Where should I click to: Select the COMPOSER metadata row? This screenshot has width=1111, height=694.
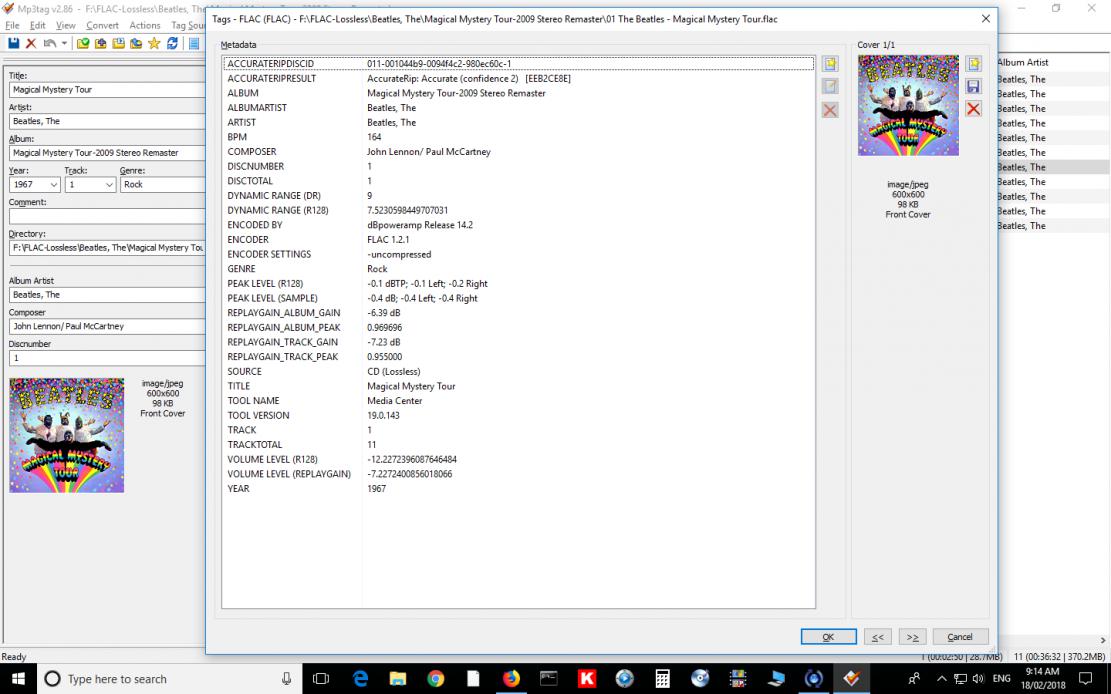pos(519,152)
